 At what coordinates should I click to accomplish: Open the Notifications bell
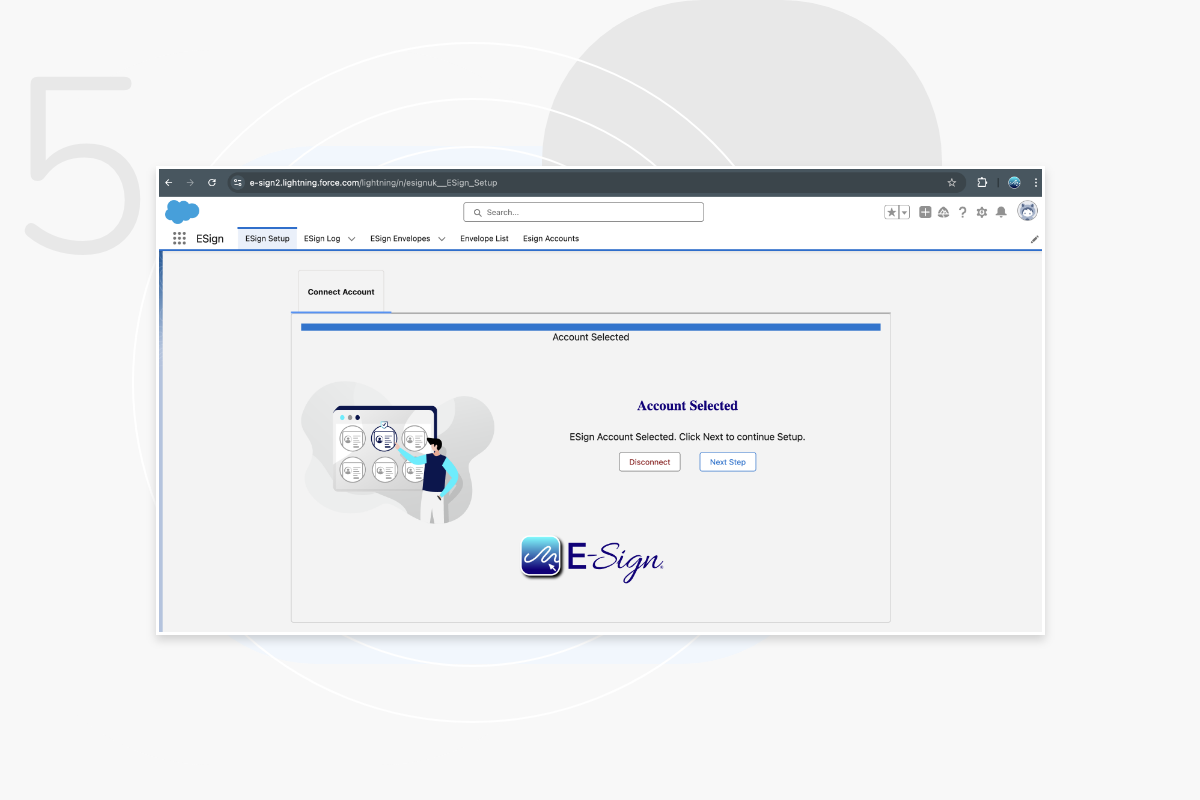[x=1001, y=212]
